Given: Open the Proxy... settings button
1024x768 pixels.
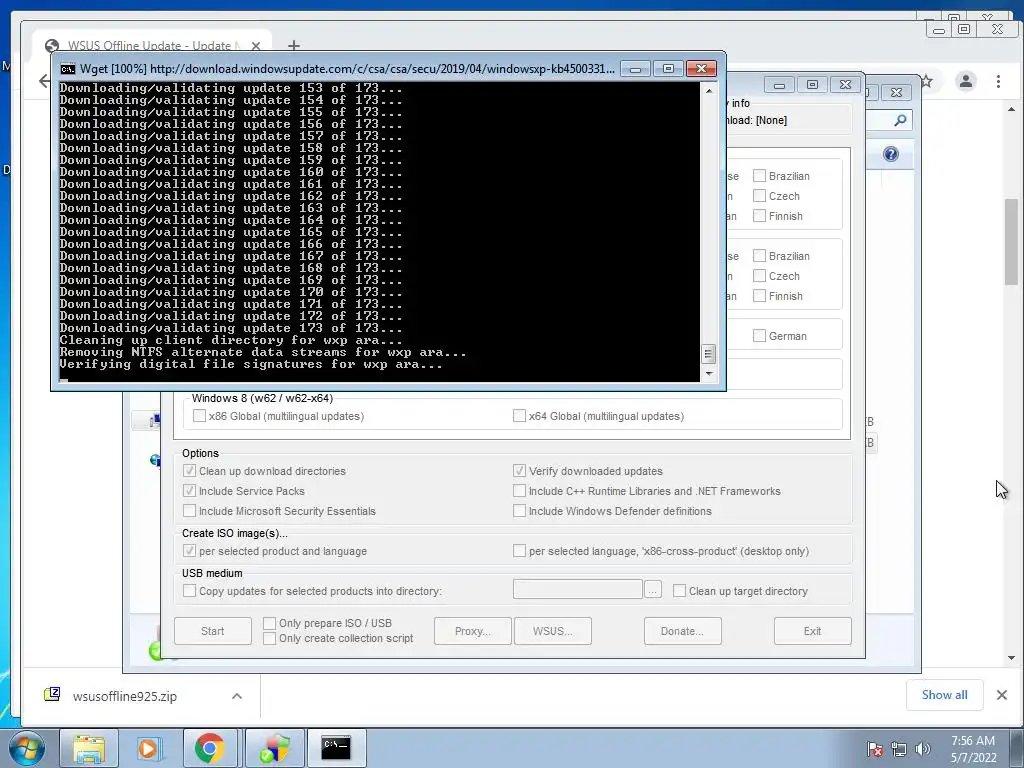Looking at the screenshot, I should [473, 631].
